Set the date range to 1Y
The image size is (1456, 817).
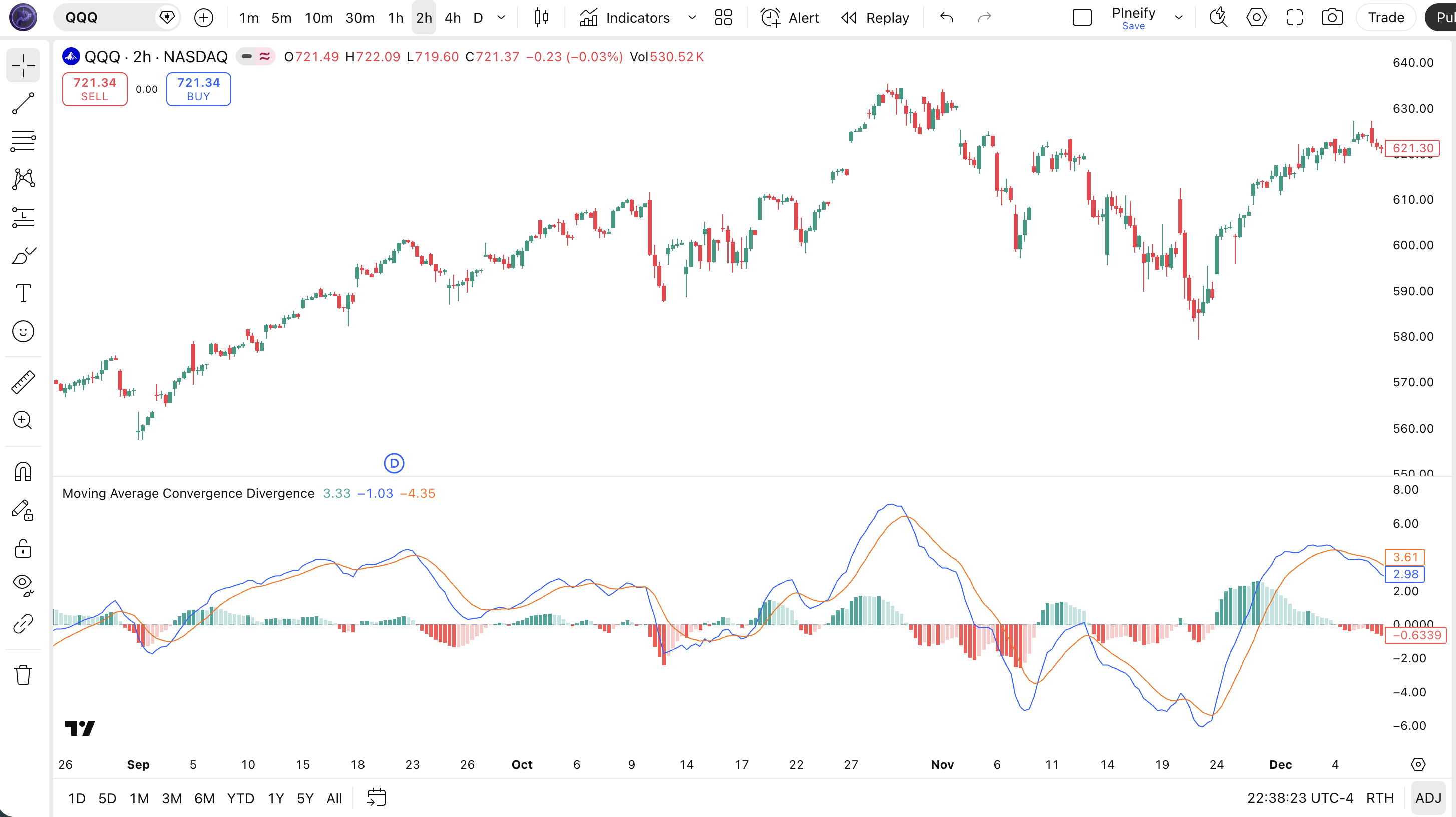[276, 798]
